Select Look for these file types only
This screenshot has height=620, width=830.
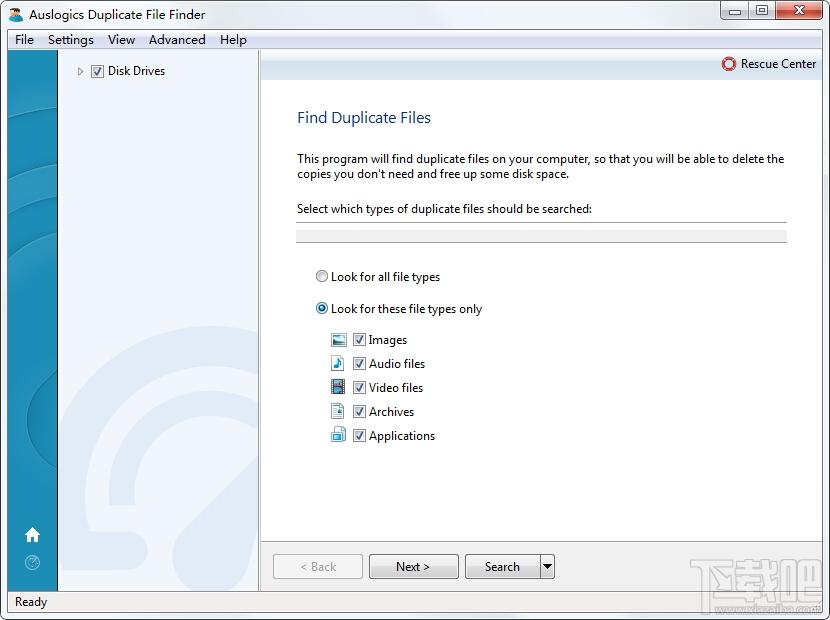(x=321, y=308)
